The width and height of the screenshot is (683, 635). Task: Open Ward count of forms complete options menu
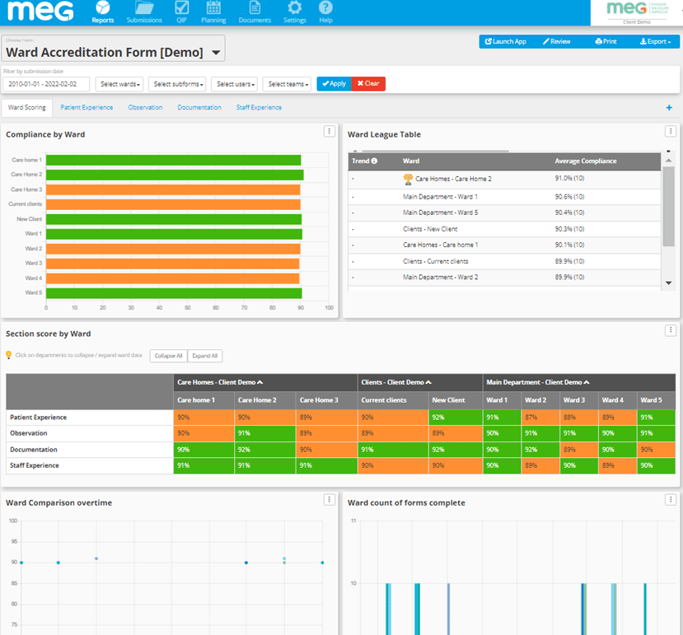(x=670, y=500)
